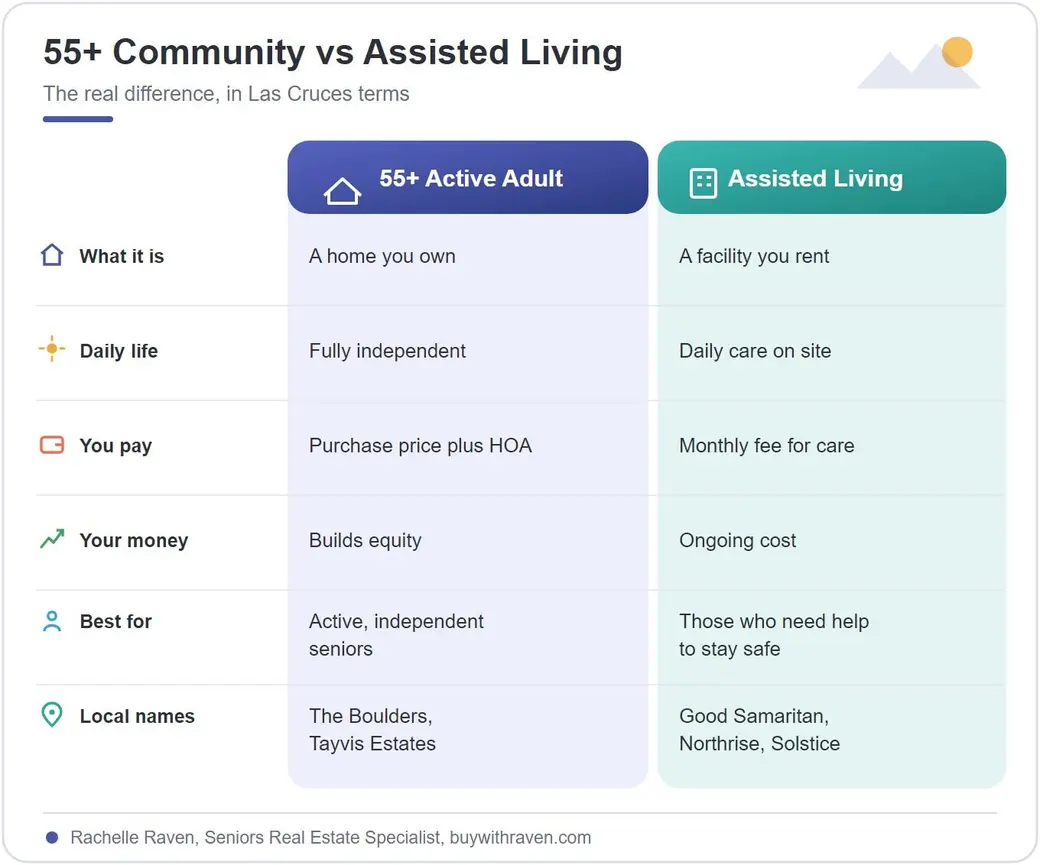The height and width of the screenshot is (865, 1040).
Task: Click the 55+ Community vs Assisted Living title
Action: coord(333,52)
